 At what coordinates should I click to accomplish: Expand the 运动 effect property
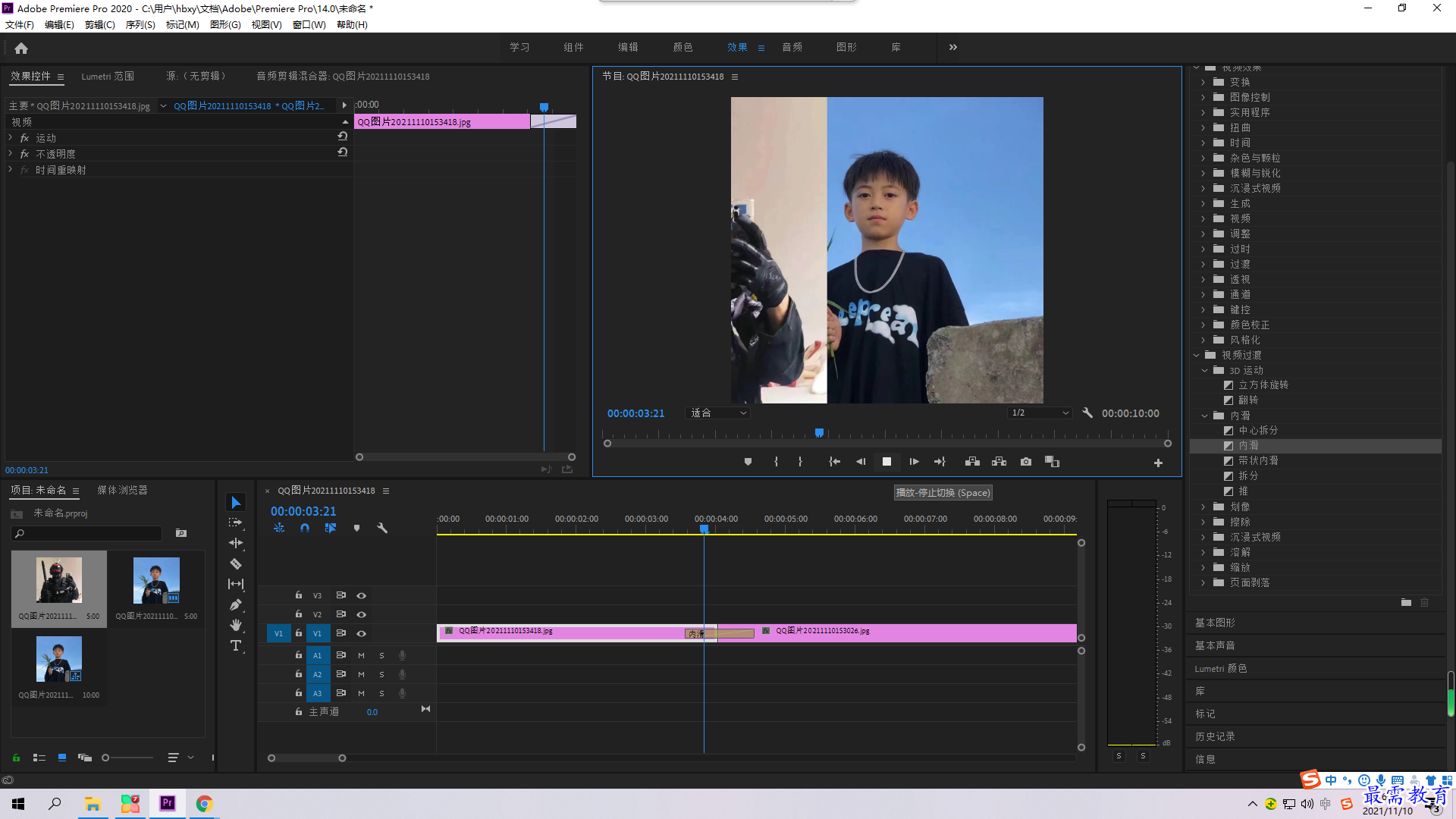[x=10, y=137]
